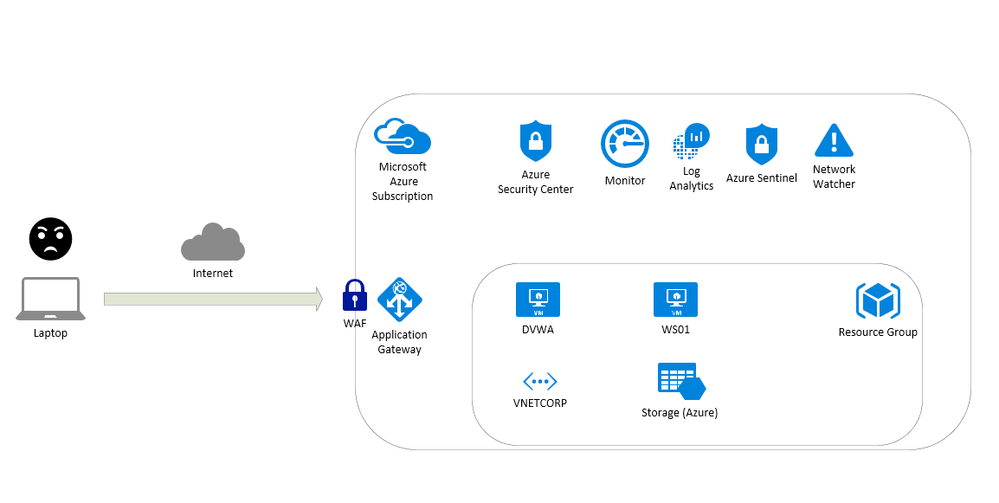Image resolution: width=999 pixels, height=503 pixels.
Task: Click the Application Gateway diamond icon
Action: [x=399, y=299]
